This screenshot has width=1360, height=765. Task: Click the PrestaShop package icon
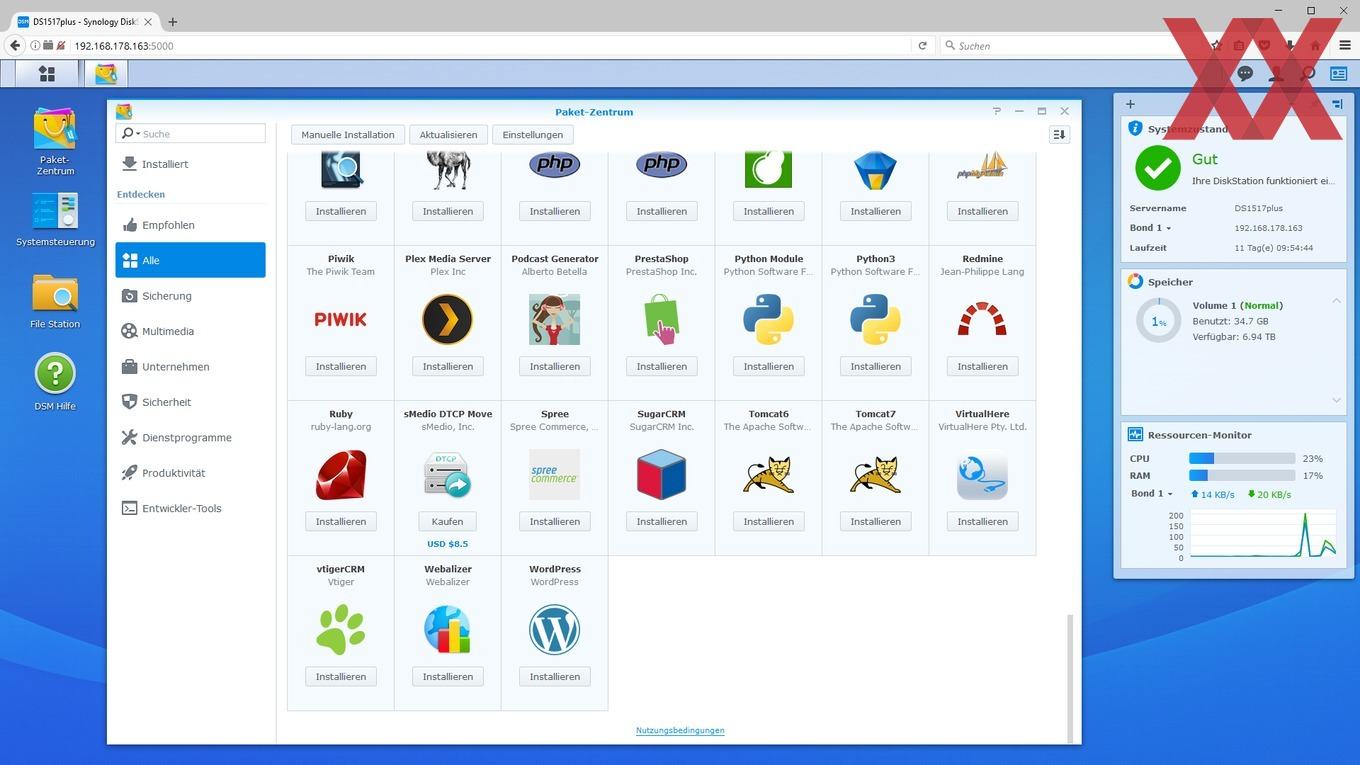[662, 319]
